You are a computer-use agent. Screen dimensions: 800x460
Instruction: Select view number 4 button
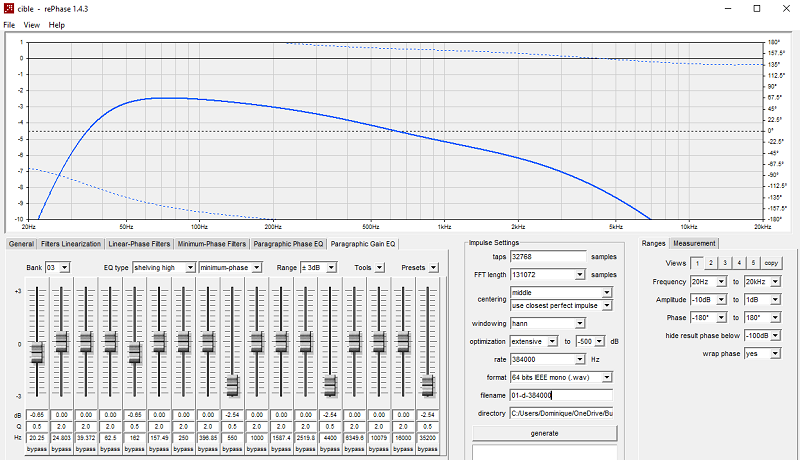pos(739,263)
